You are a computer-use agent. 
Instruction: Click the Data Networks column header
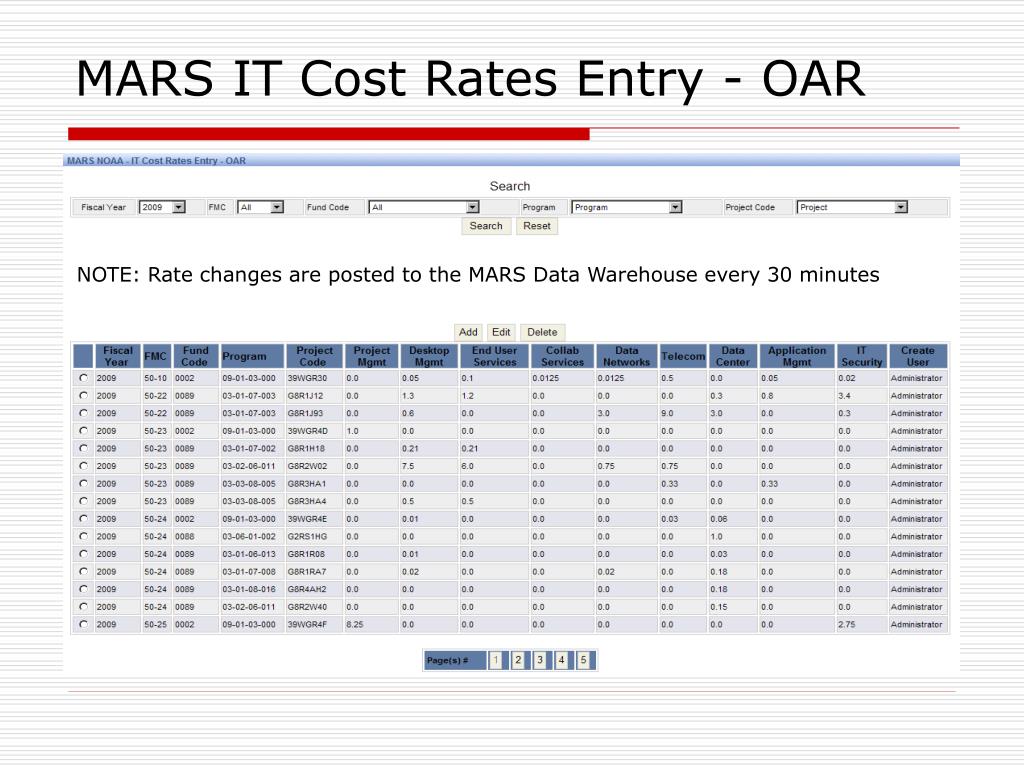(x=626, y=356)
